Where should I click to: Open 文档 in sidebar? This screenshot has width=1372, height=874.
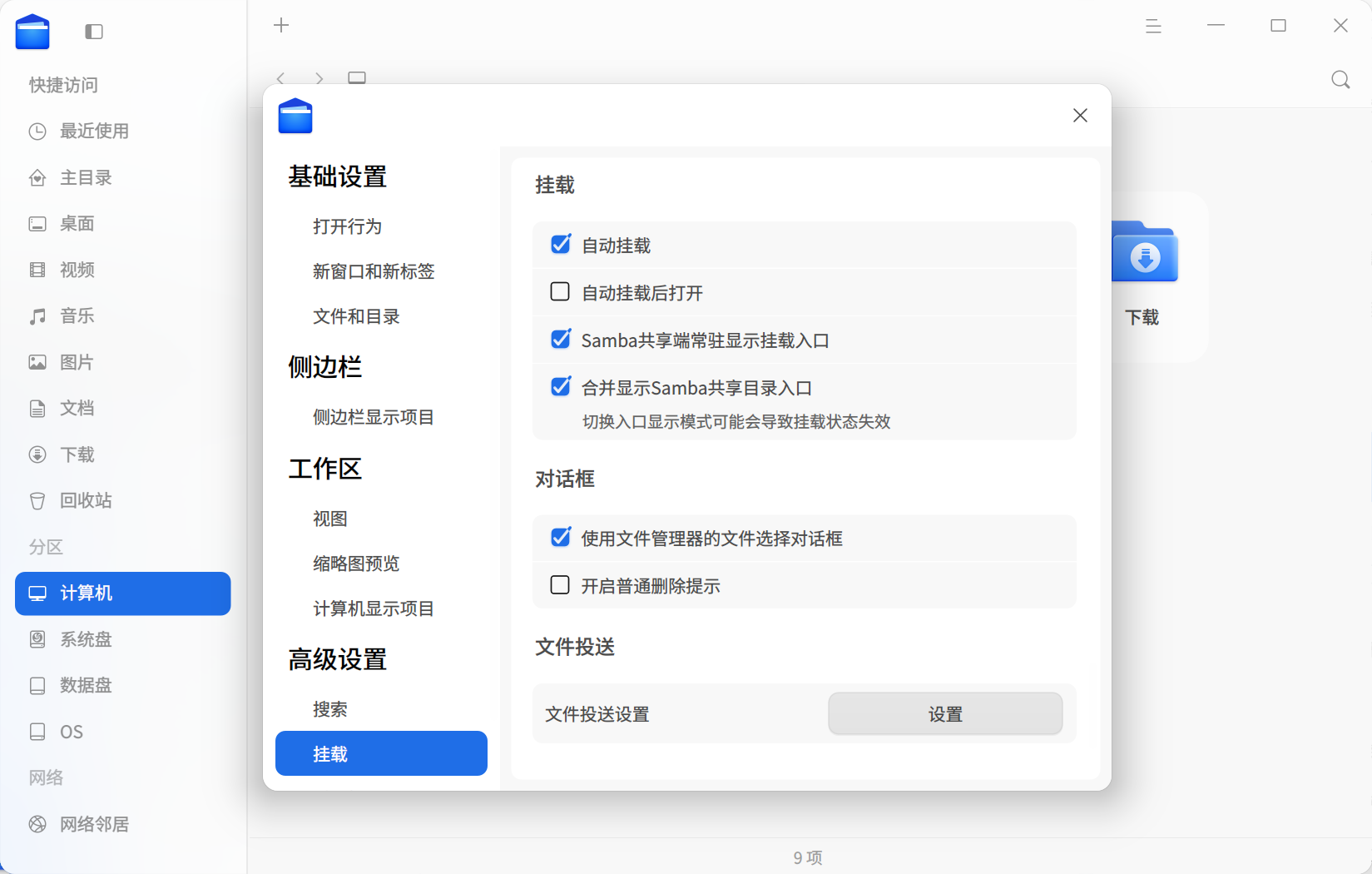[x=122, y=408]
